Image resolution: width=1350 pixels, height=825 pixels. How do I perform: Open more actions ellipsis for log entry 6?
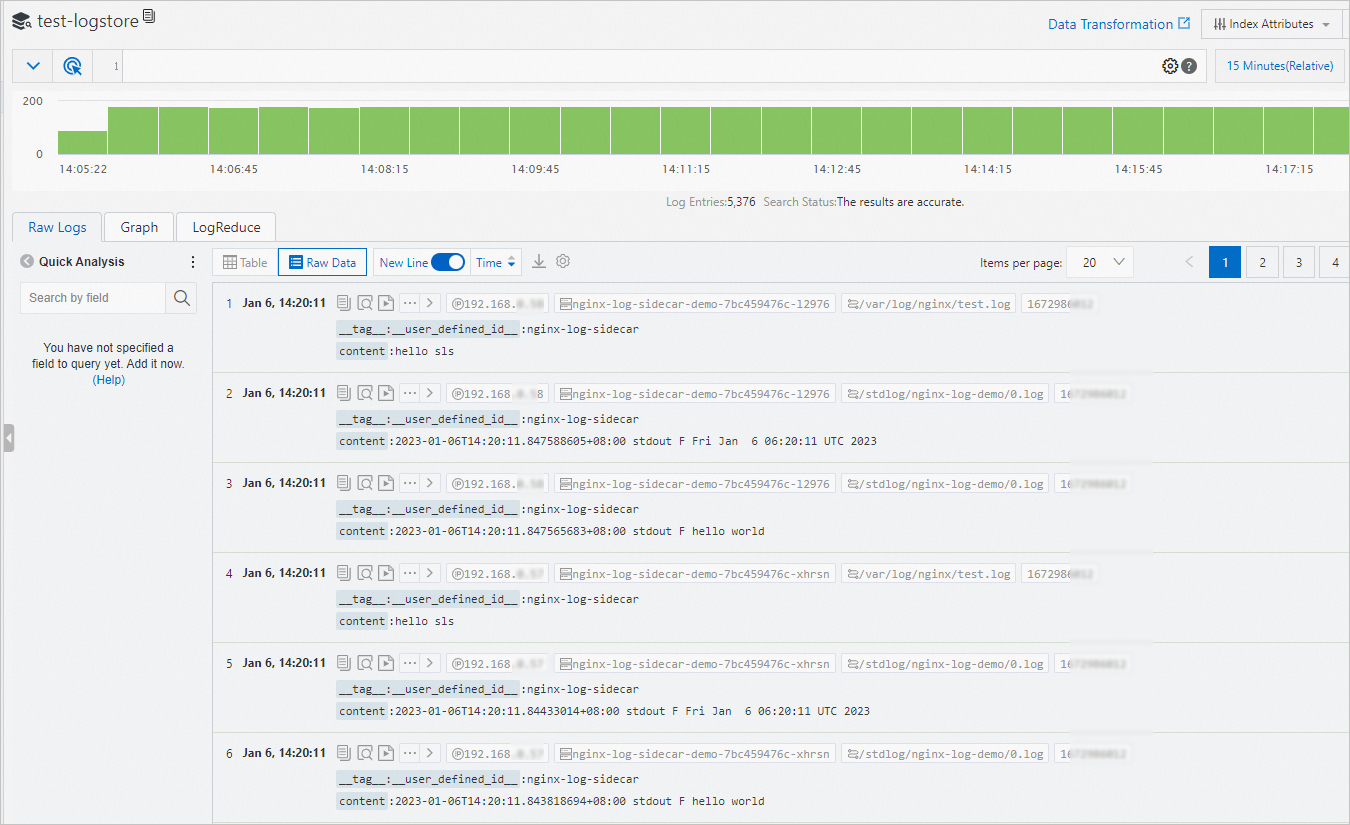(410, 753)
